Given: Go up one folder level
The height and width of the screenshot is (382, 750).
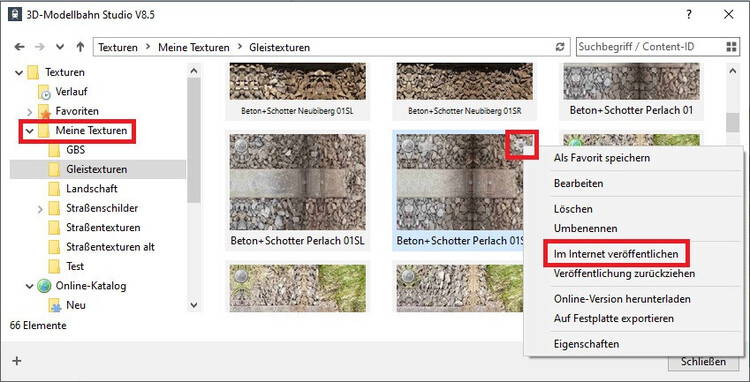Looking at the screenshot, I should point(80,47).
